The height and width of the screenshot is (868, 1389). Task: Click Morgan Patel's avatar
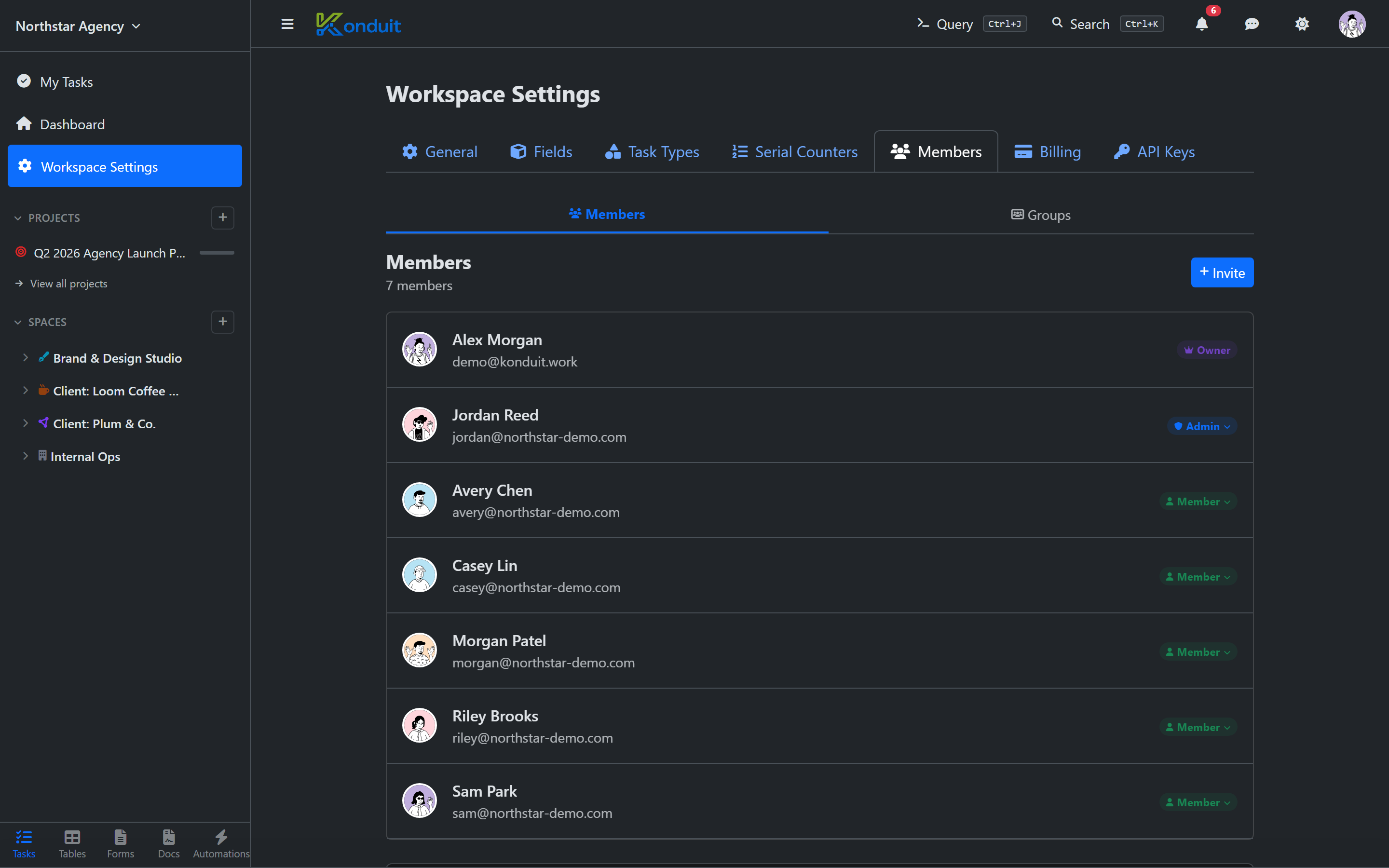click(x=420, y=650)
